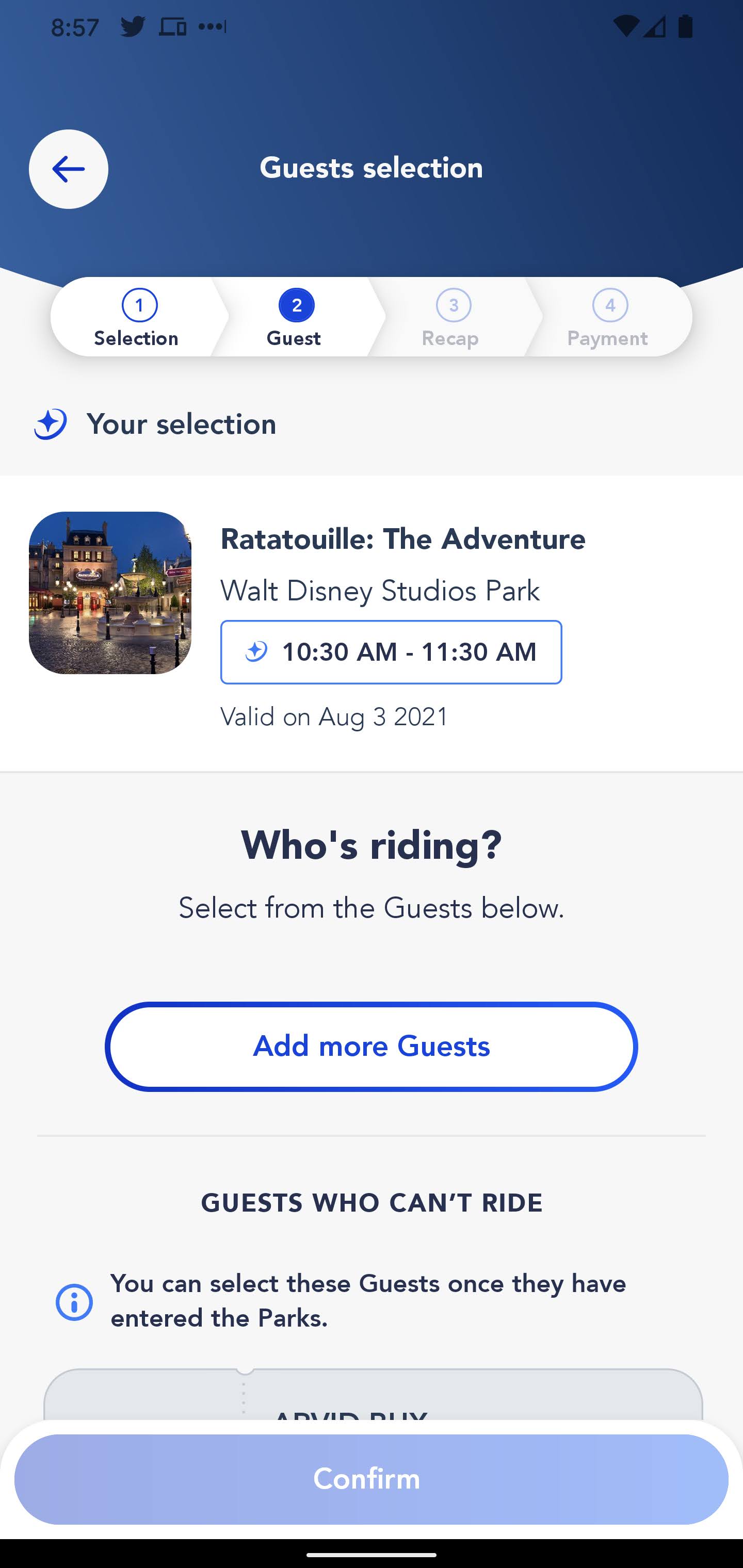This screenshot has height=1568, width=743.
Task: Select the step 2 Guest tab
Action: [294, 318]
